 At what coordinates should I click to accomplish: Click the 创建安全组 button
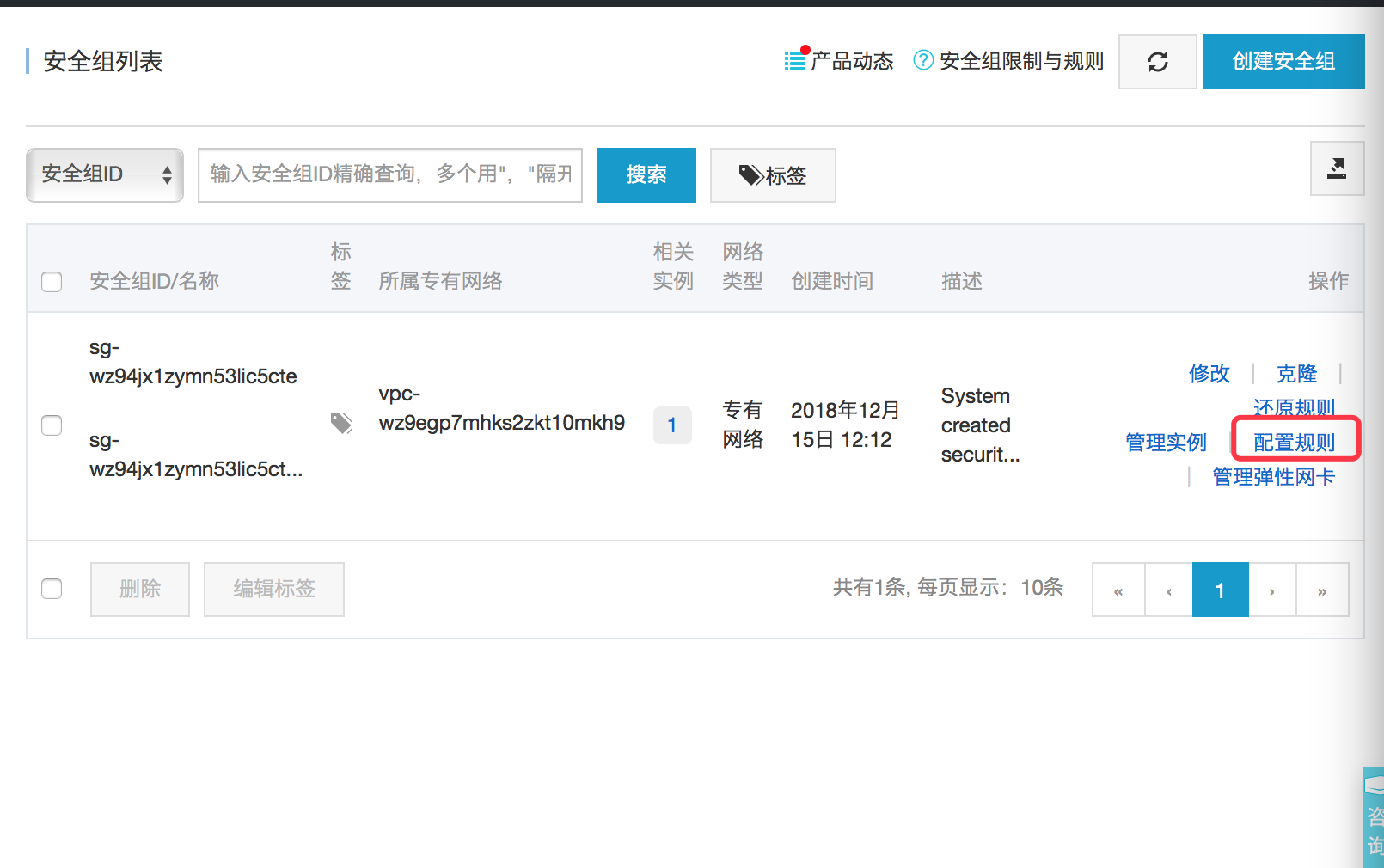click(x=1283, y=62)
